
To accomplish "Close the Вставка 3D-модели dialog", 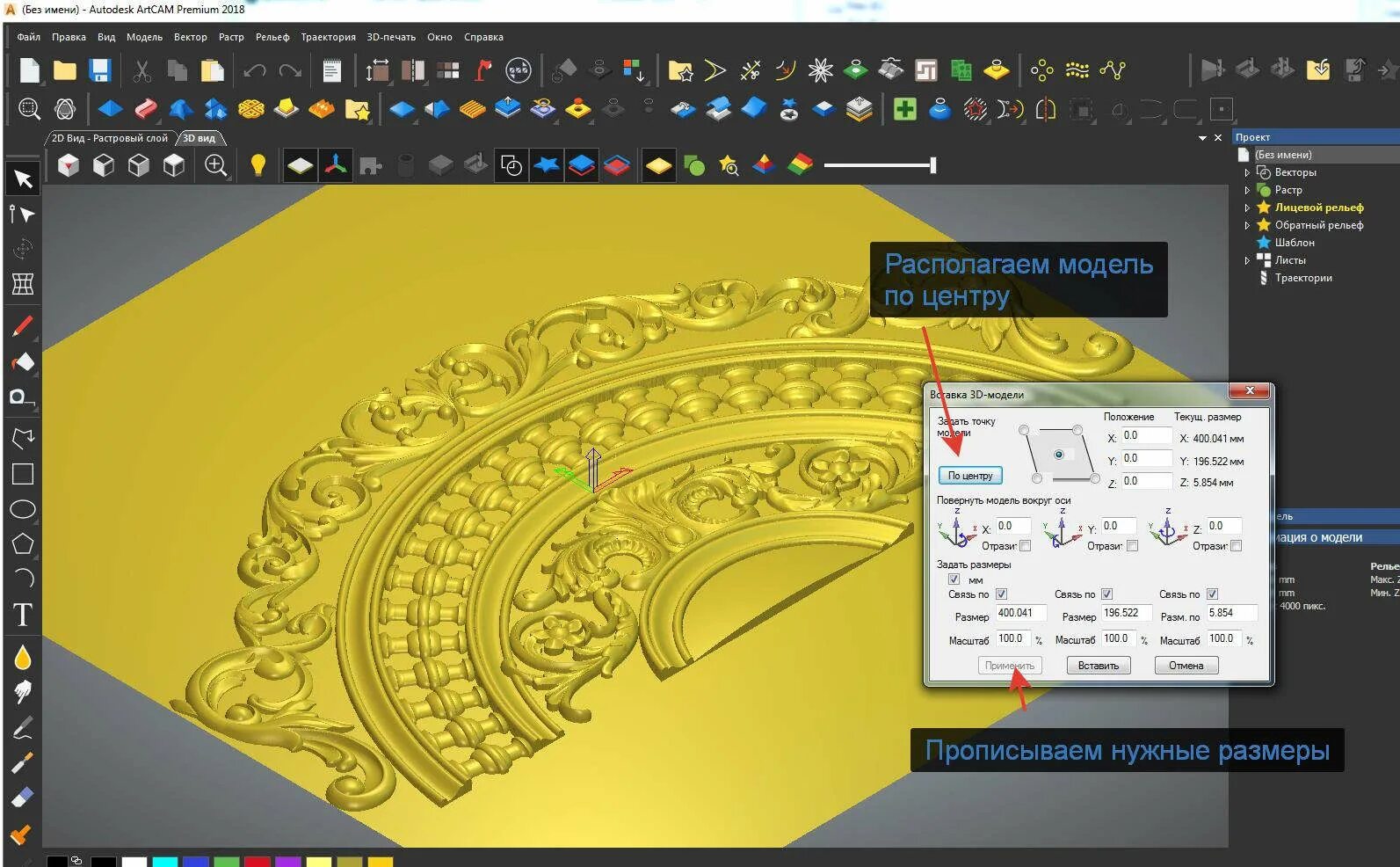I will pos(1249,390).
